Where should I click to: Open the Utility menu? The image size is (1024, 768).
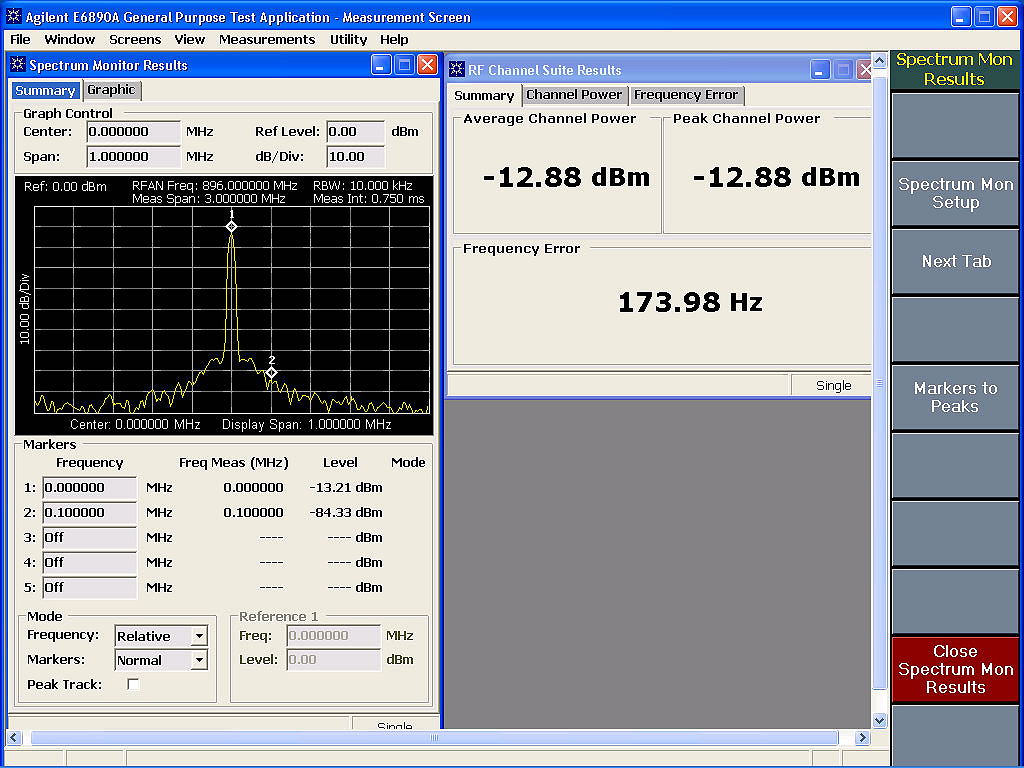click(x=348, y=39)
